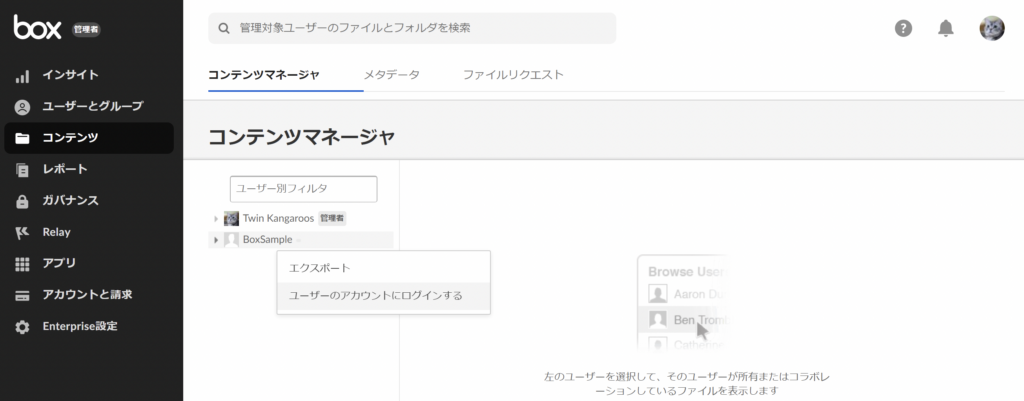The image size is (1024, 401).
Task: Switch to the ファイルリクエスト tab
Action: pyautogui.click(x=513, y=74)
